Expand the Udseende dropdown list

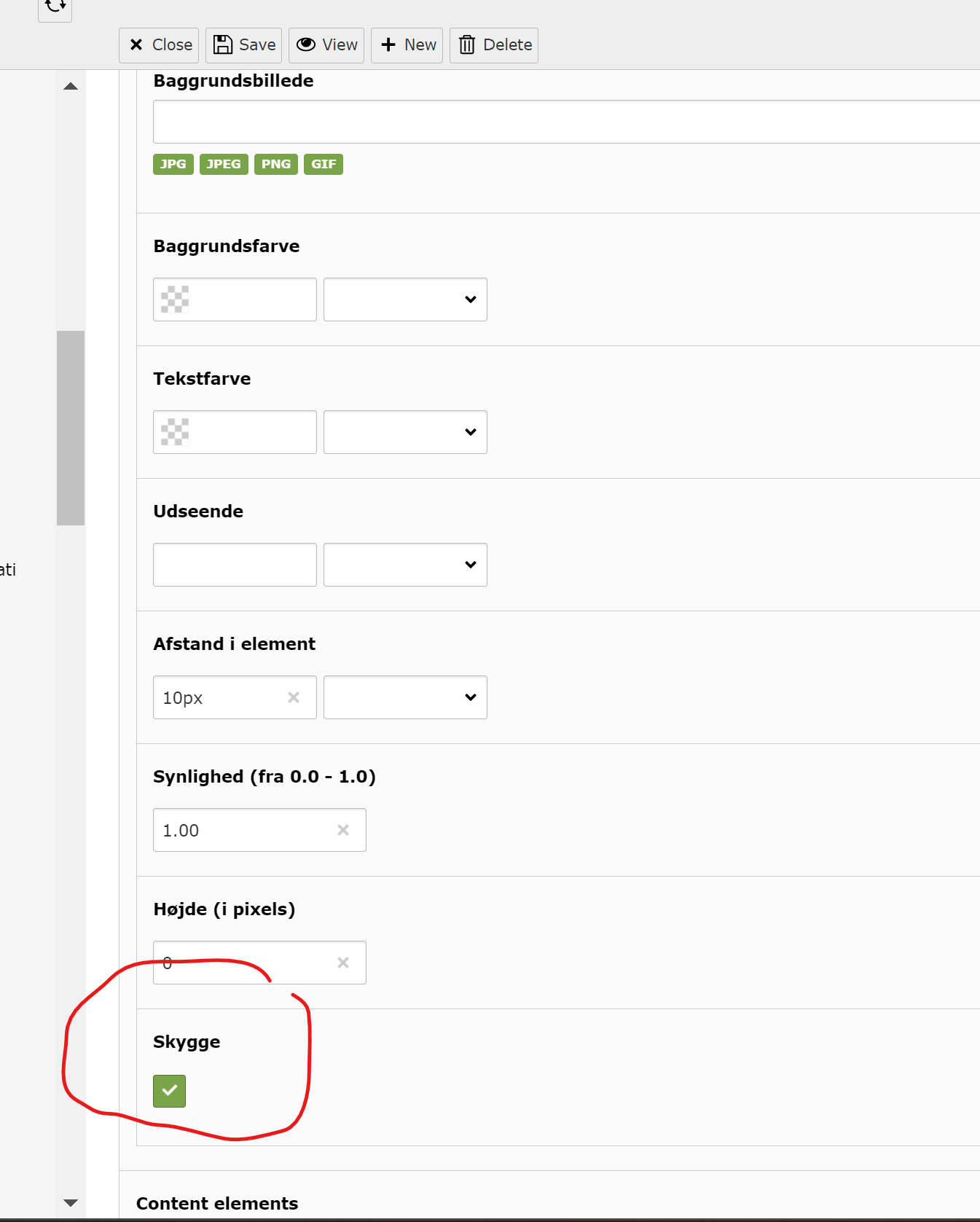[x=405, y=565]
